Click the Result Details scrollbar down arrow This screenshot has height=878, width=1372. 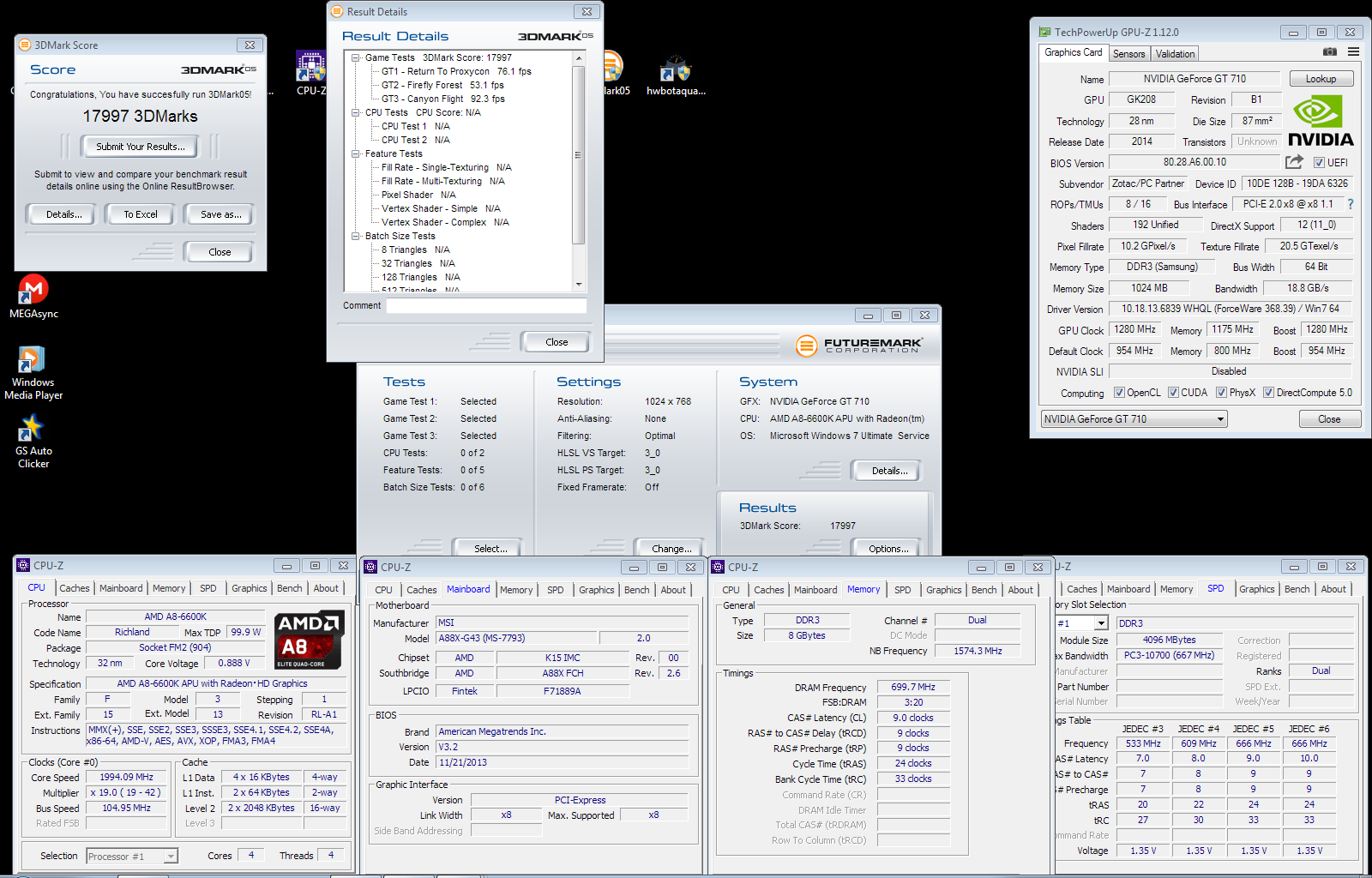579,284
